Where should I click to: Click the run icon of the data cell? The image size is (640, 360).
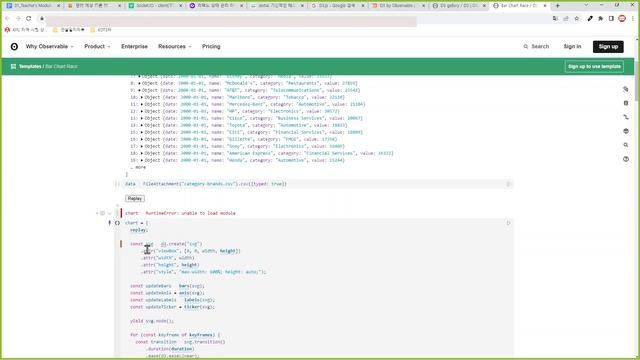coord(508,184)
